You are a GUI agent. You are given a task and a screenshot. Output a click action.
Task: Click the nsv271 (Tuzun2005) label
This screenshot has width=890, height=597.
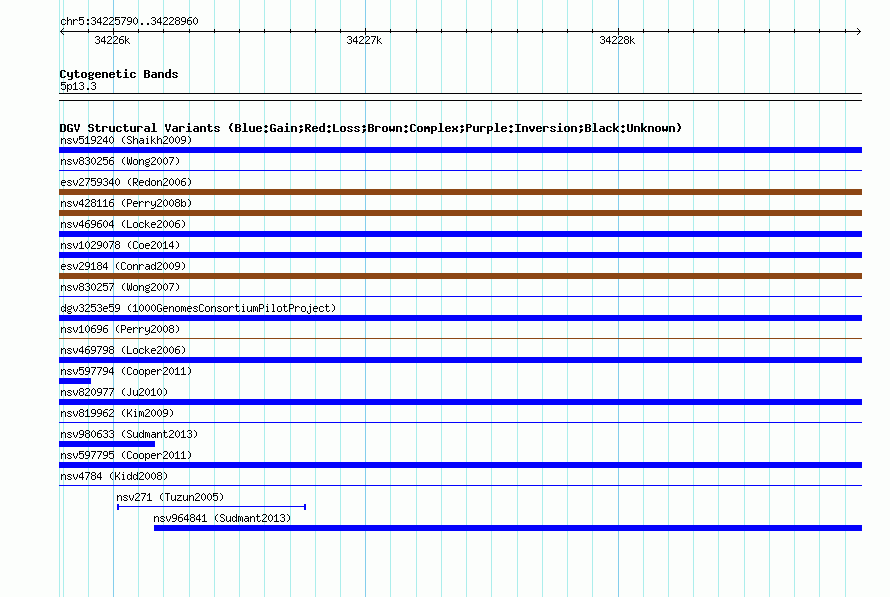tap(170, 497)
